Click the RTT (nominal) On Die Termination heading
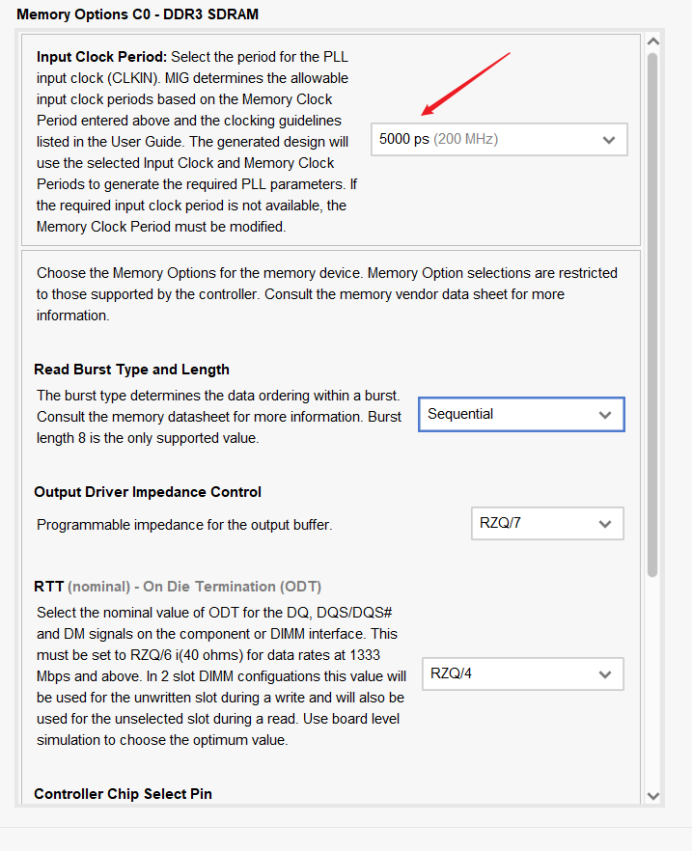Screen dimensions: 692x852 pos(177,586)
